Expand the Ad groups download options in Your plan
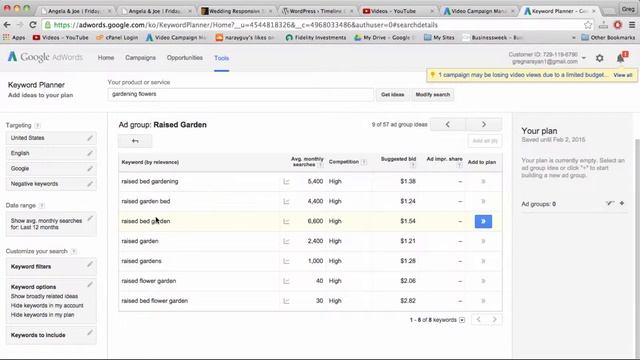The image size is (640, 360). point(609,203)
